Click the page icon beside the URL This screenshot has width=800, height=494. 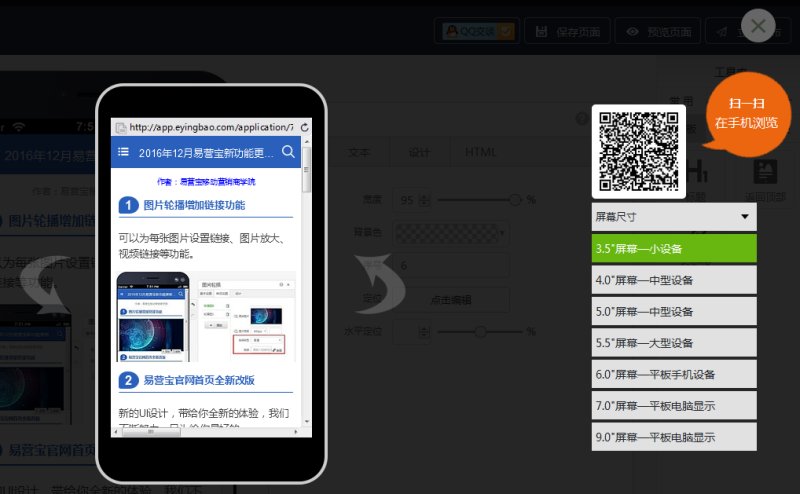pyautogui.click(x=120, y=127)
